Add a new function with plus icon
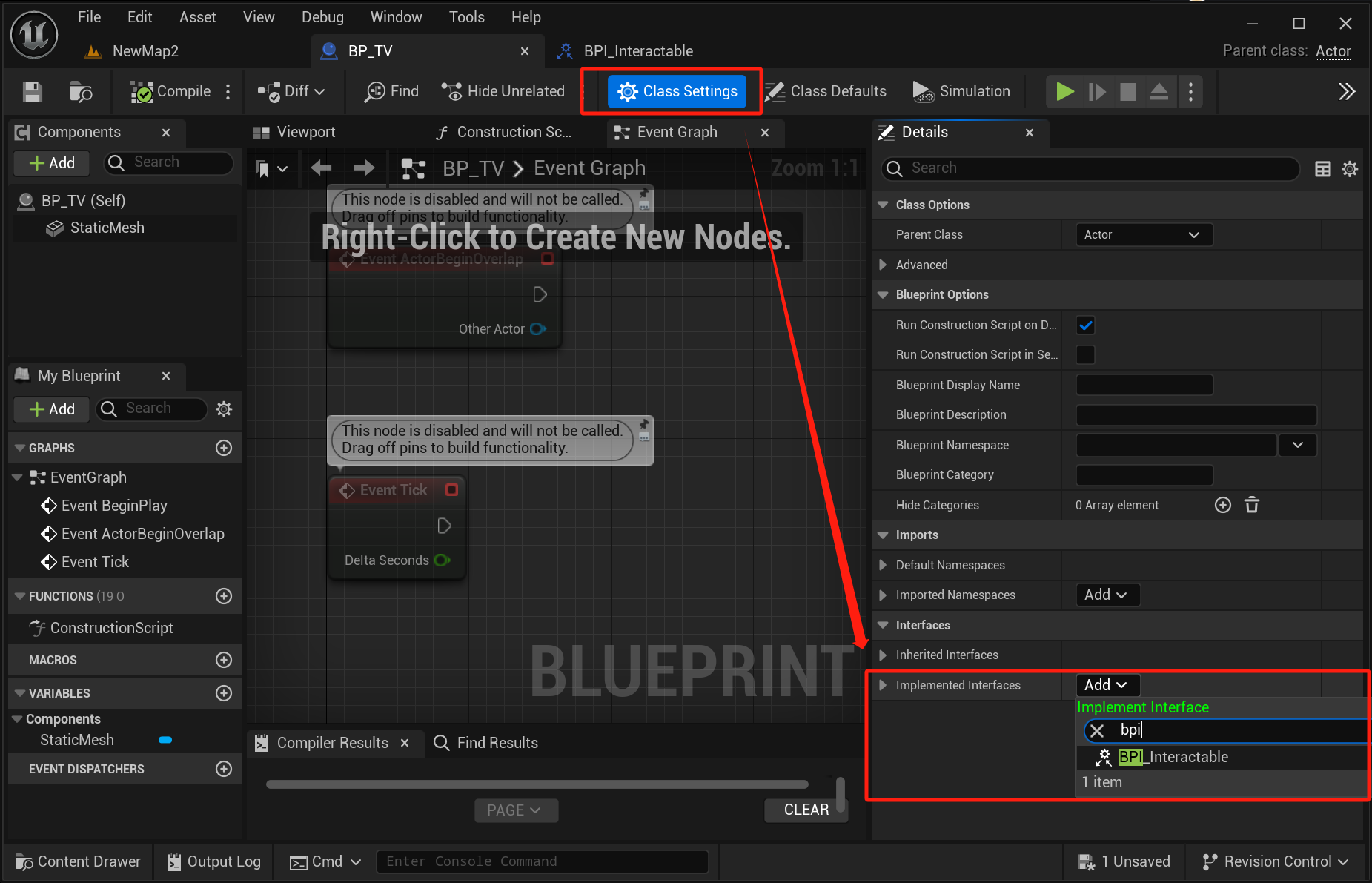Screen dimensions: 1372x883 [224, 596]
